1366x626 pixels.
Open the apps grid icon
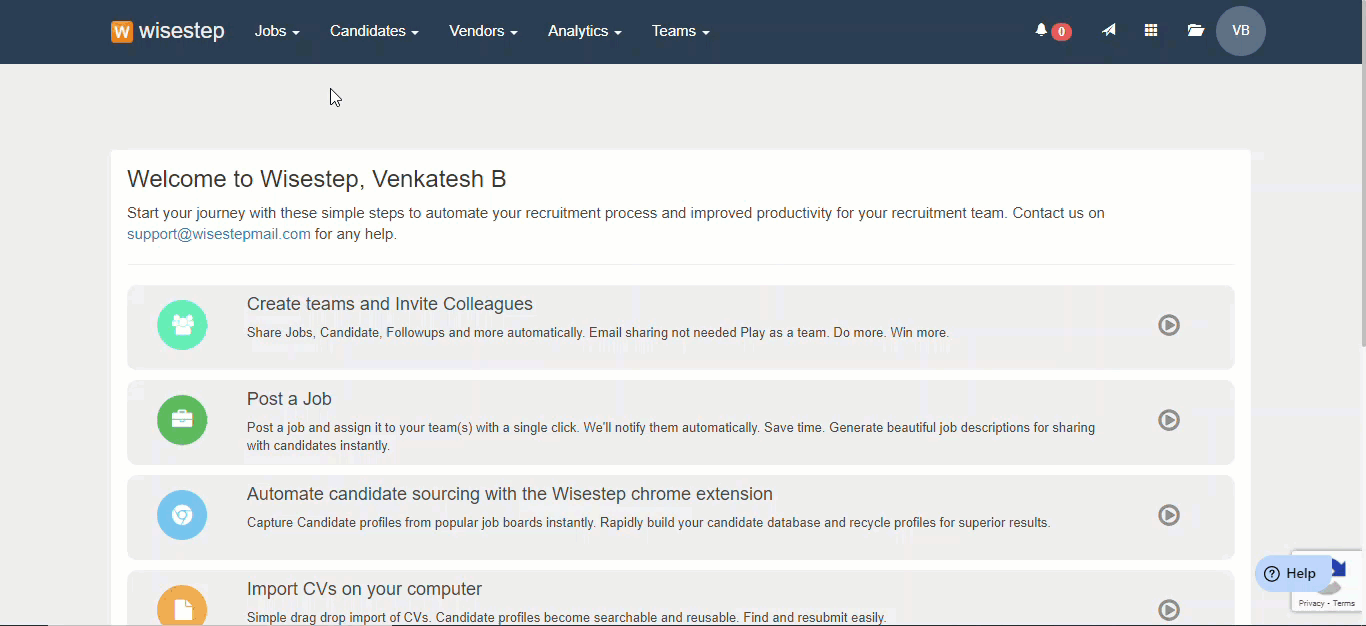(x=1151, y=31)
